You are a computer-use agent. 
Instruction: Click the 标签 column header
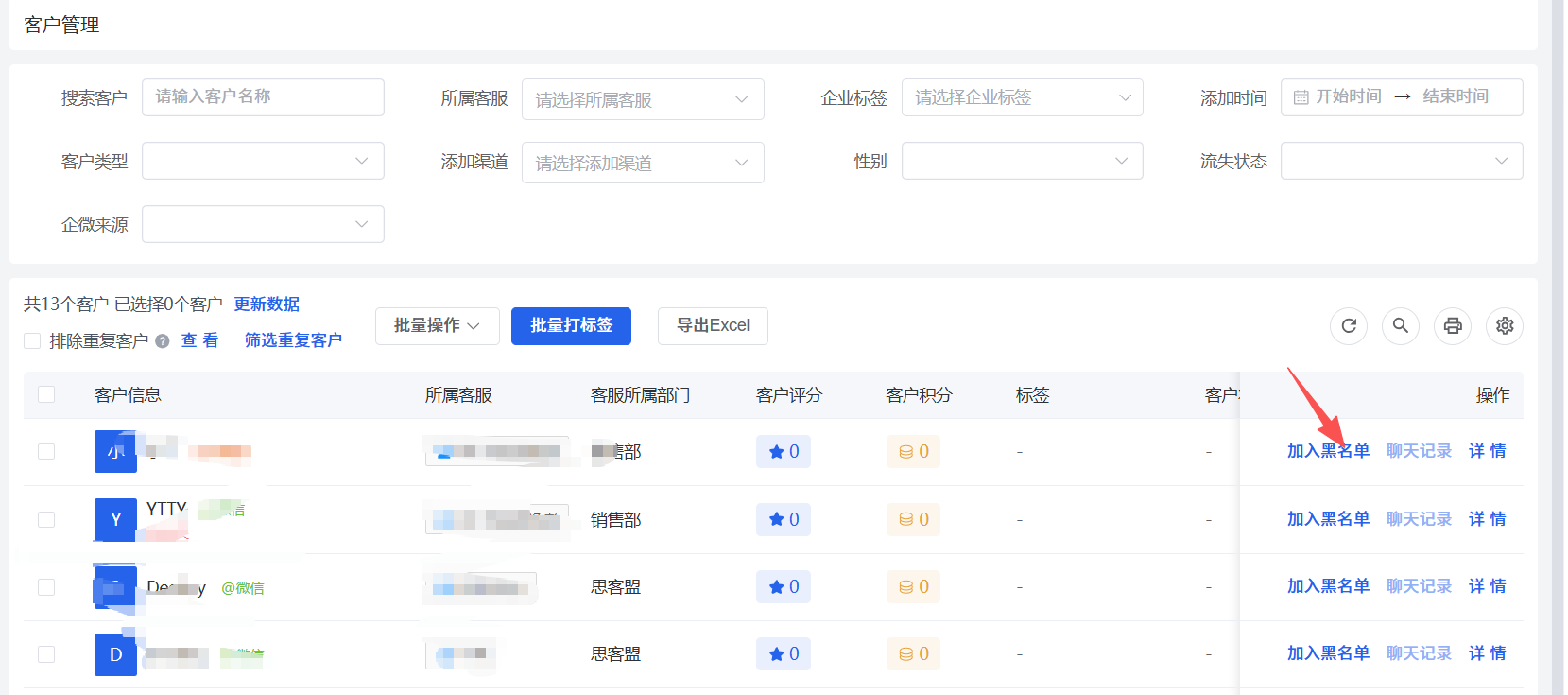pos(1033,395)
